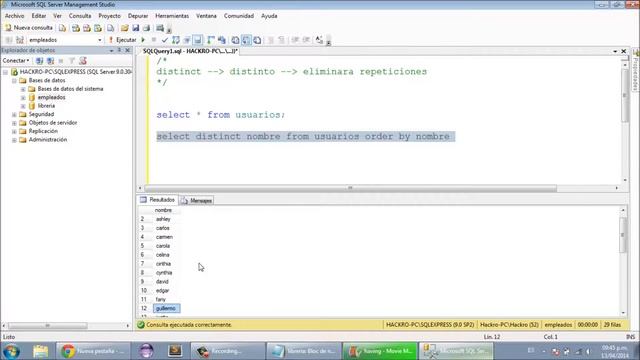
Task: Open a new Database Engine query
Action: pos(62,28)
